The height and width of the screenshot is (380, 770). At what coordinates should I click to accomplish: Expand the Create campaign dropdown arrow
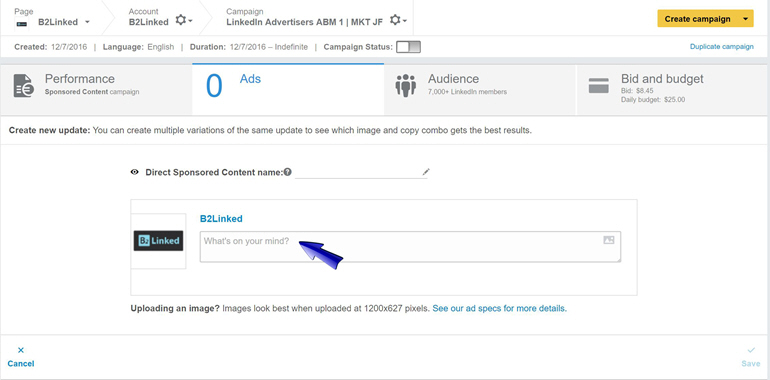click(x=745, y=19)
